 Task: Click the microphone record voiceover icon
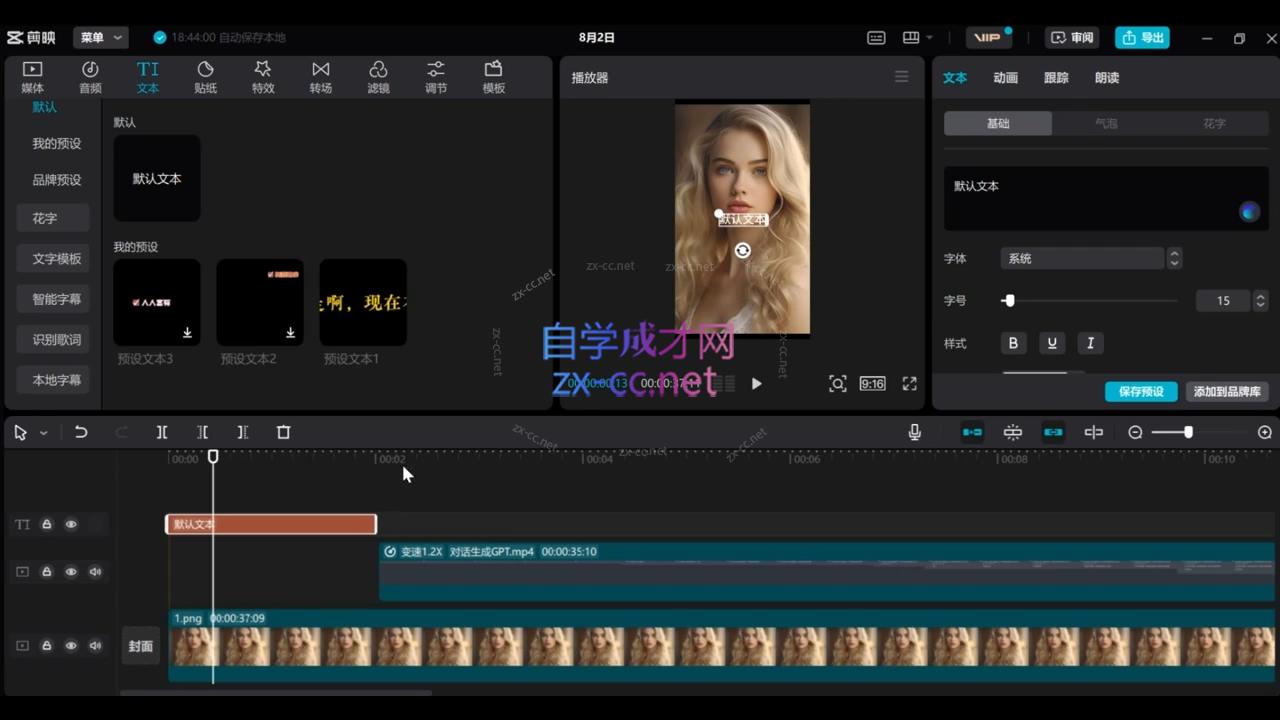click(914, 432)
